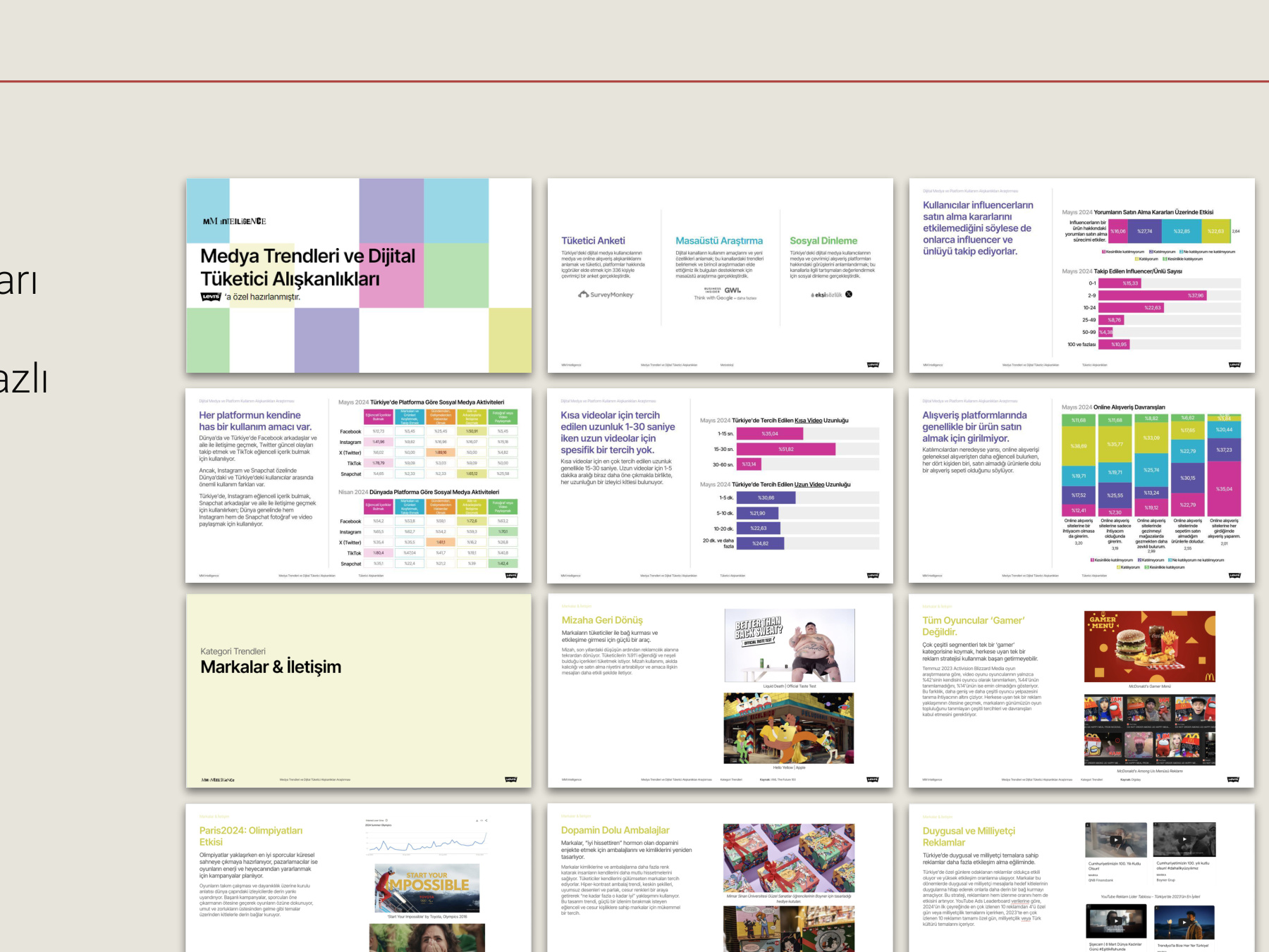1269x952 pixels.
Task: Click the 'Start Your Impossible' Toyota image
Action: click(427, 888)
